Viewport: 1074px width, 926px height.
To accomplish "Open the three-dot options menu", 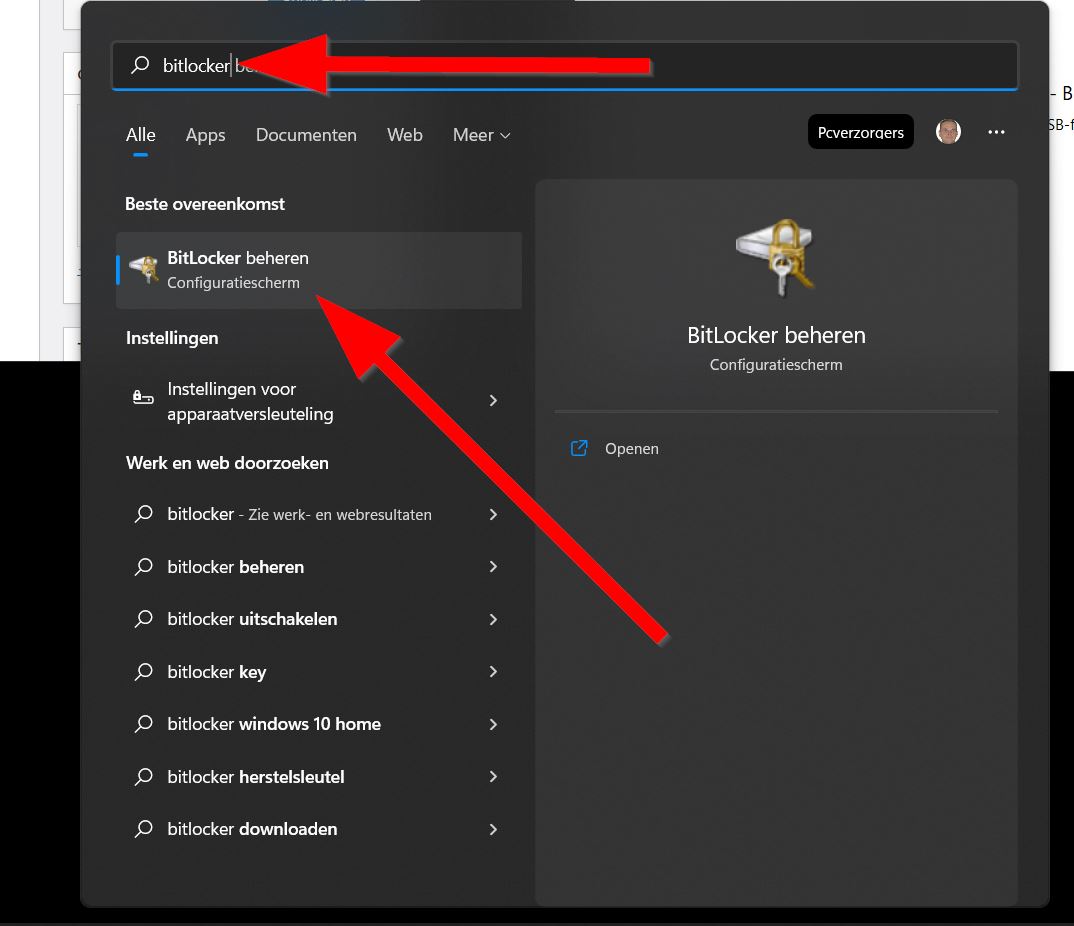I will pos(996,132).
